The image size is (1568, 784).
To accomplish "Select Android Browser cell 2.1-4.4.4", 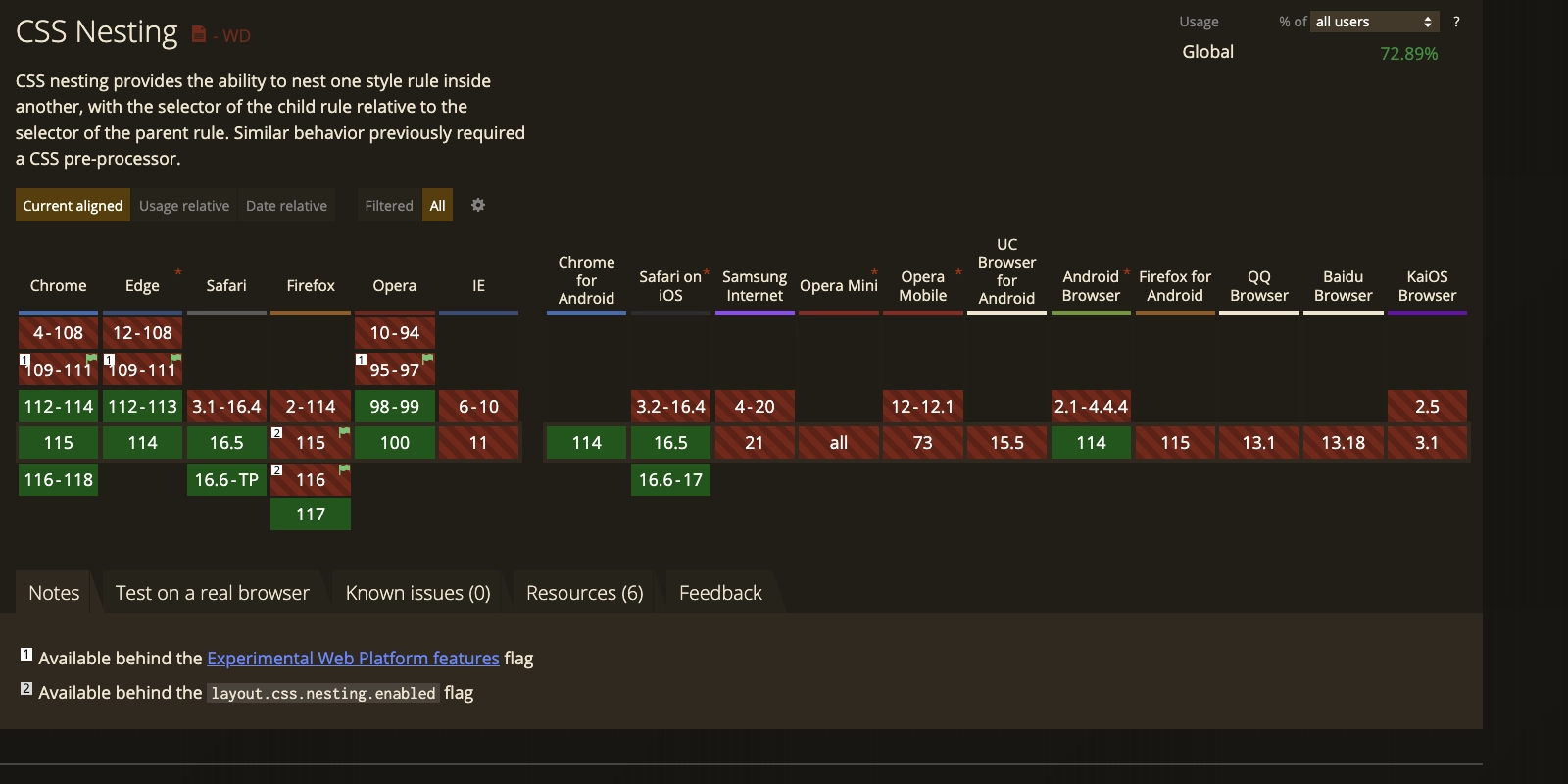I will coord(1091,407).
